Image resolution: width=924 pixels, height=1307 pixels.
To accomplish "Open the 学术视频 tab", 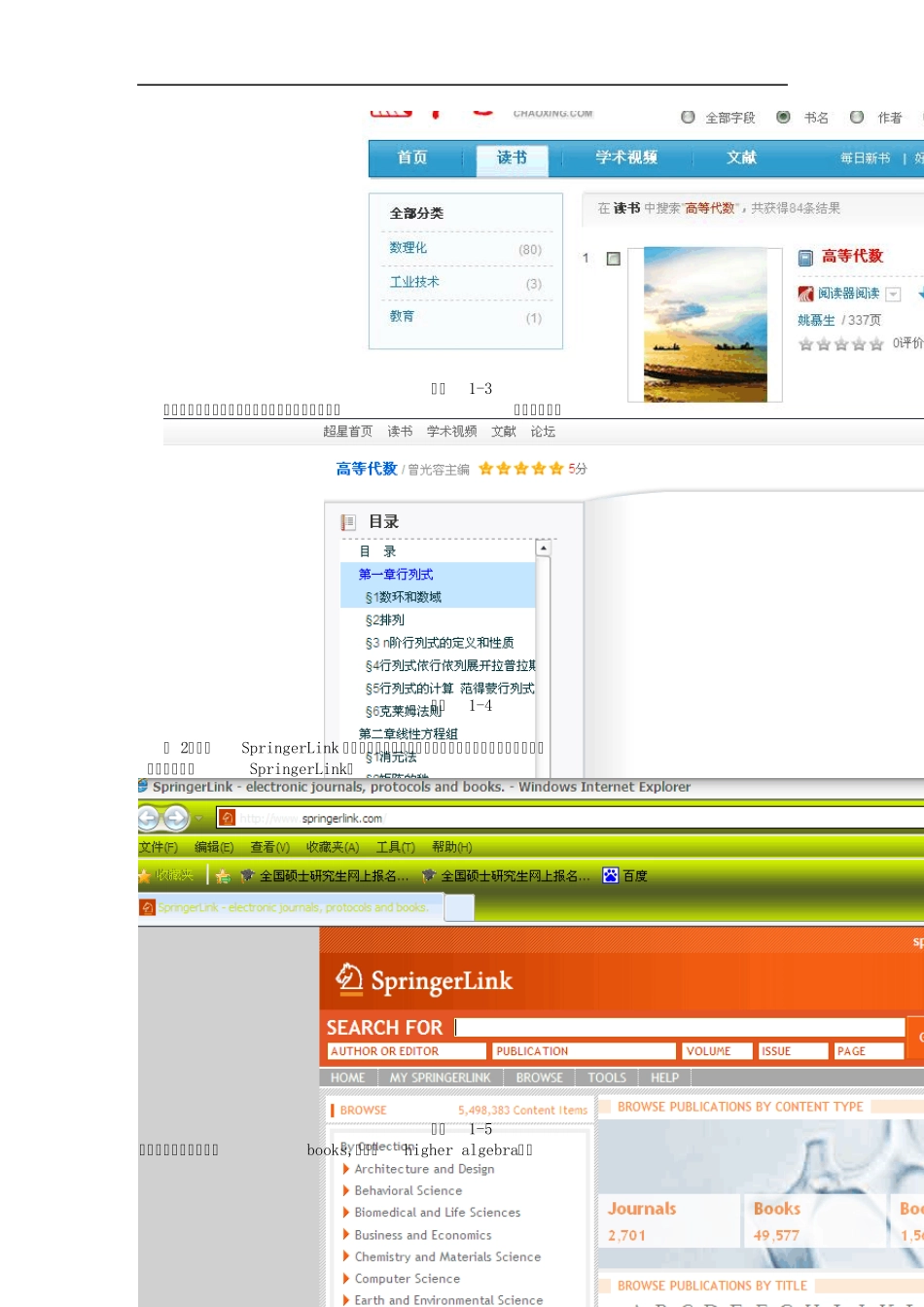I will tap(626, 158).
